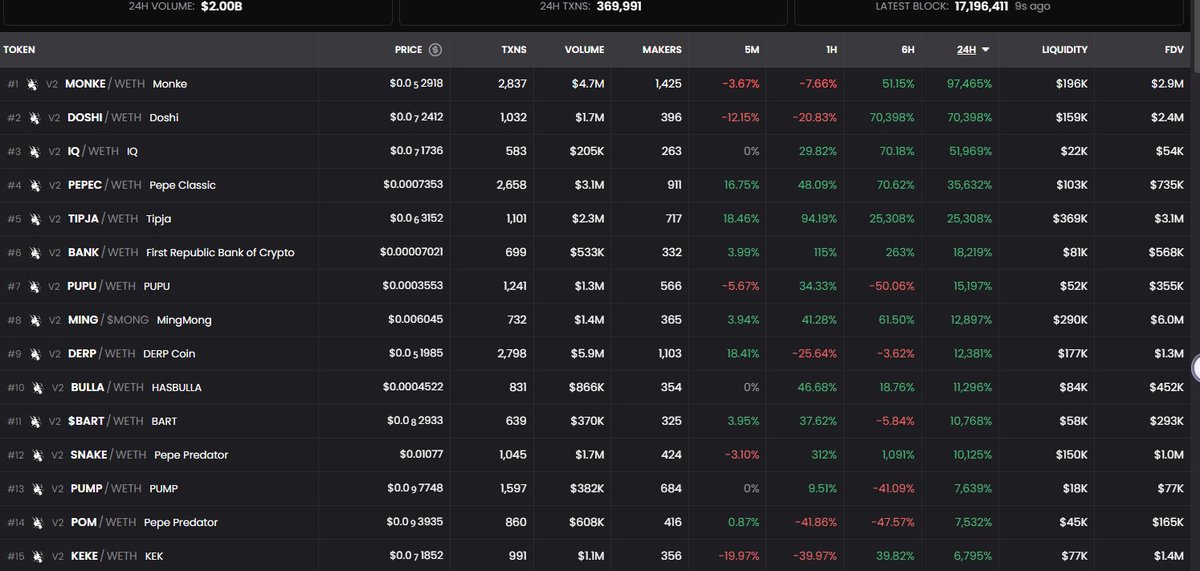Sort table by MAKERS column header
This screenshot has width=1200, height=571.
662,49
